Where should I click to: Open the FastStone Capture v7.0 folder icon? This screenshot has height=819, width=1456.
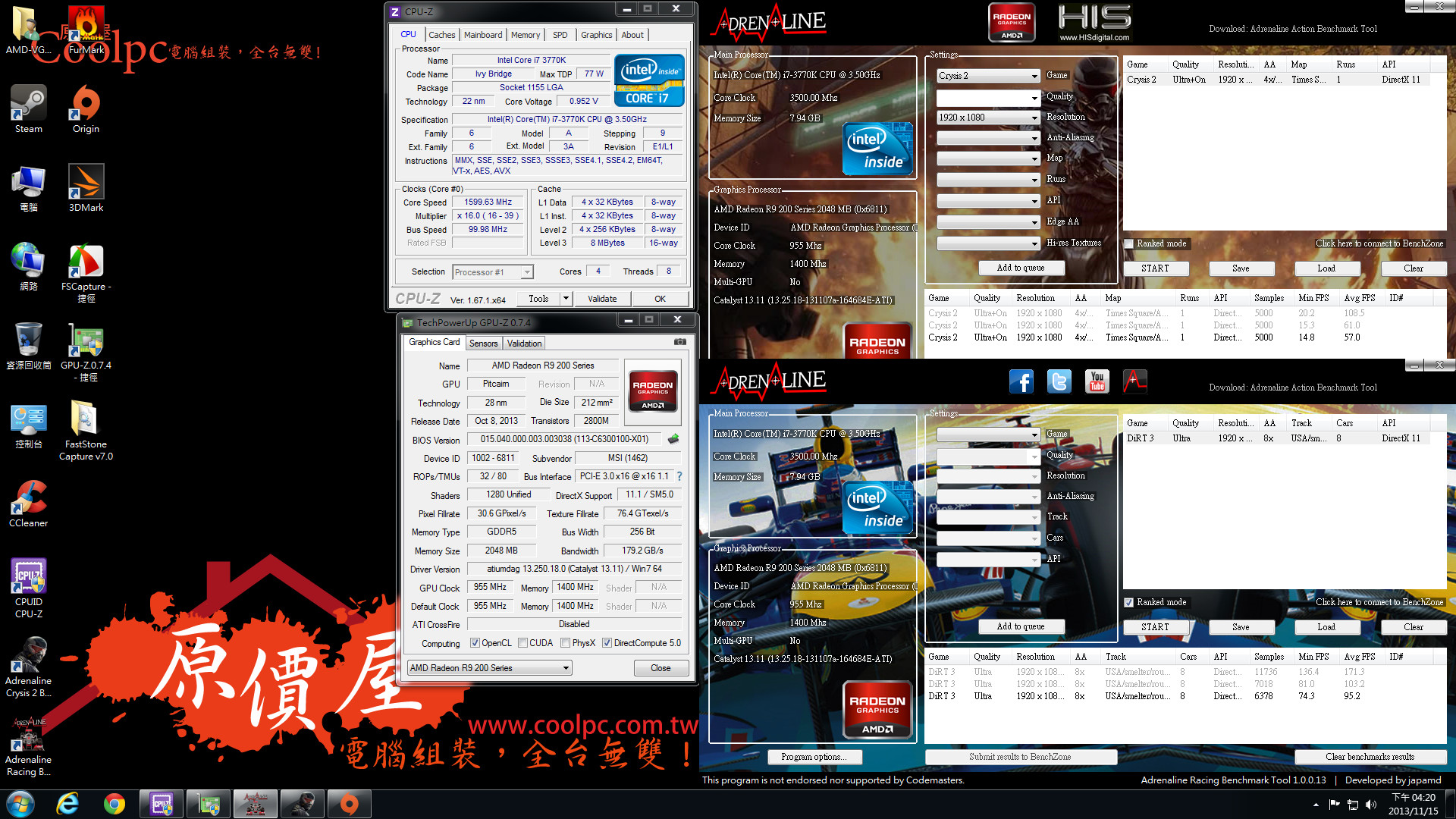pos(86,431)
